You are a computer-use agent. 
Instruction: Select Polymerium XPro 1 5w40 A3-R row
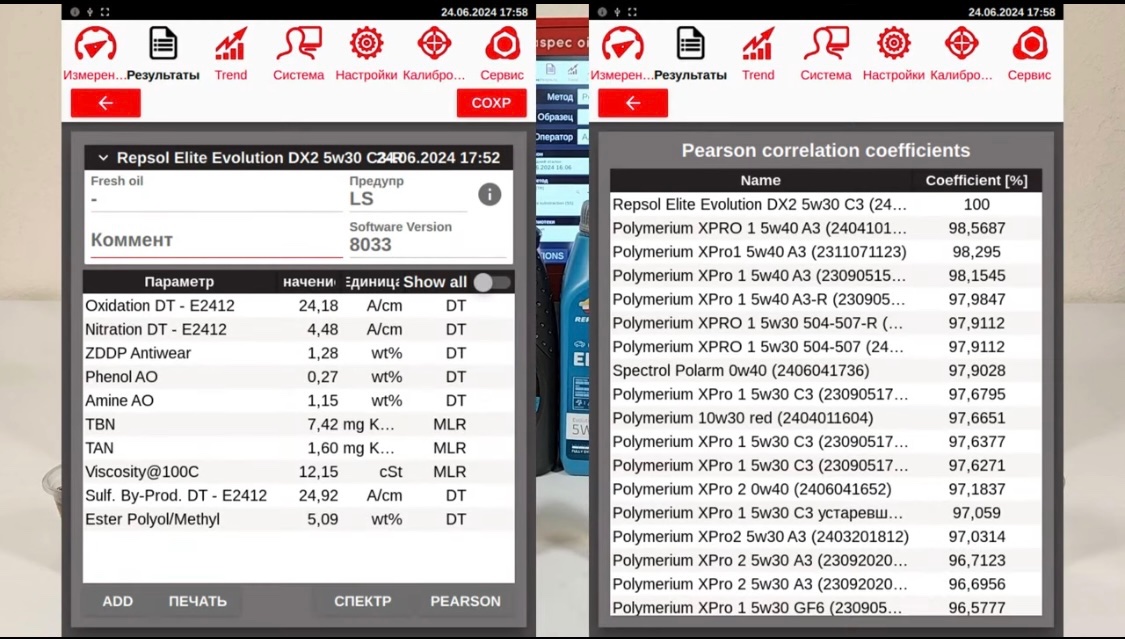click(826, 299)
